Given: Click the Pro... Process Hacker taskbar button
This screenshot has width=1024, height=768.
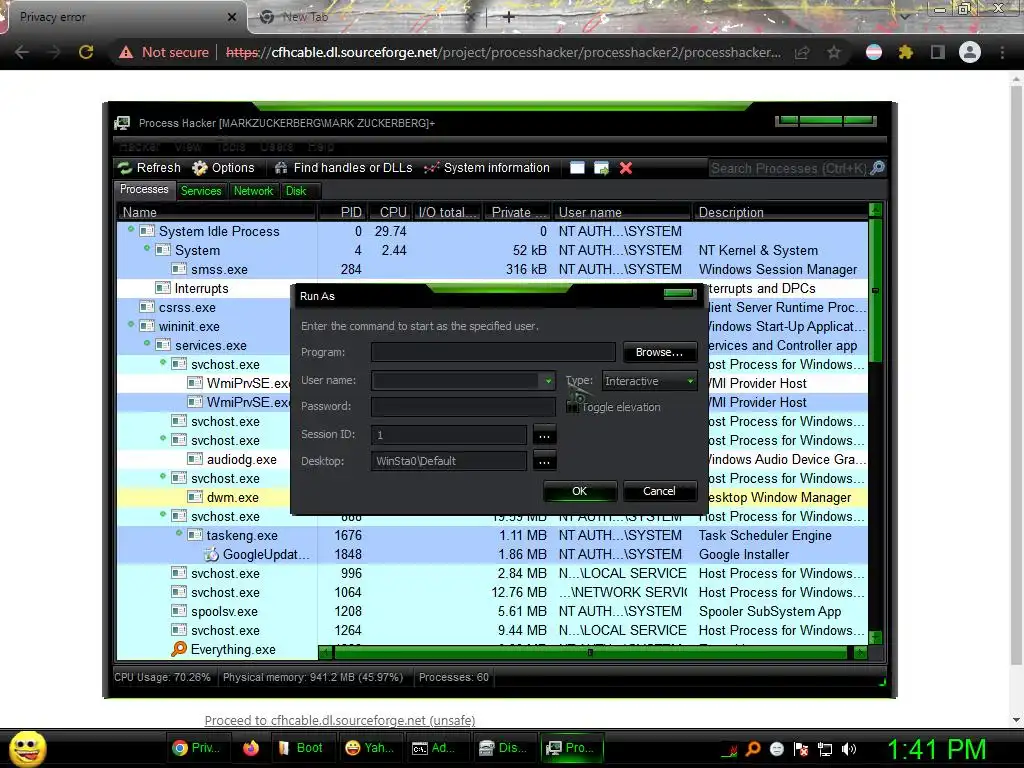Looking at the screenshot, I should [571, 748].
